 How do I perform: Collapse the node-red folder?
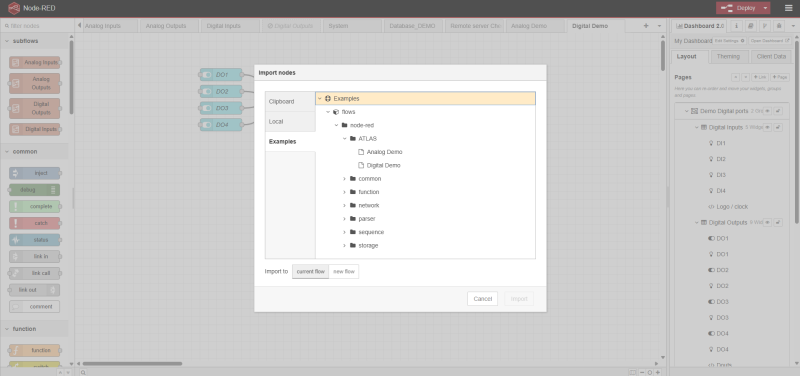pyautogui.click(x=336, y=125)
